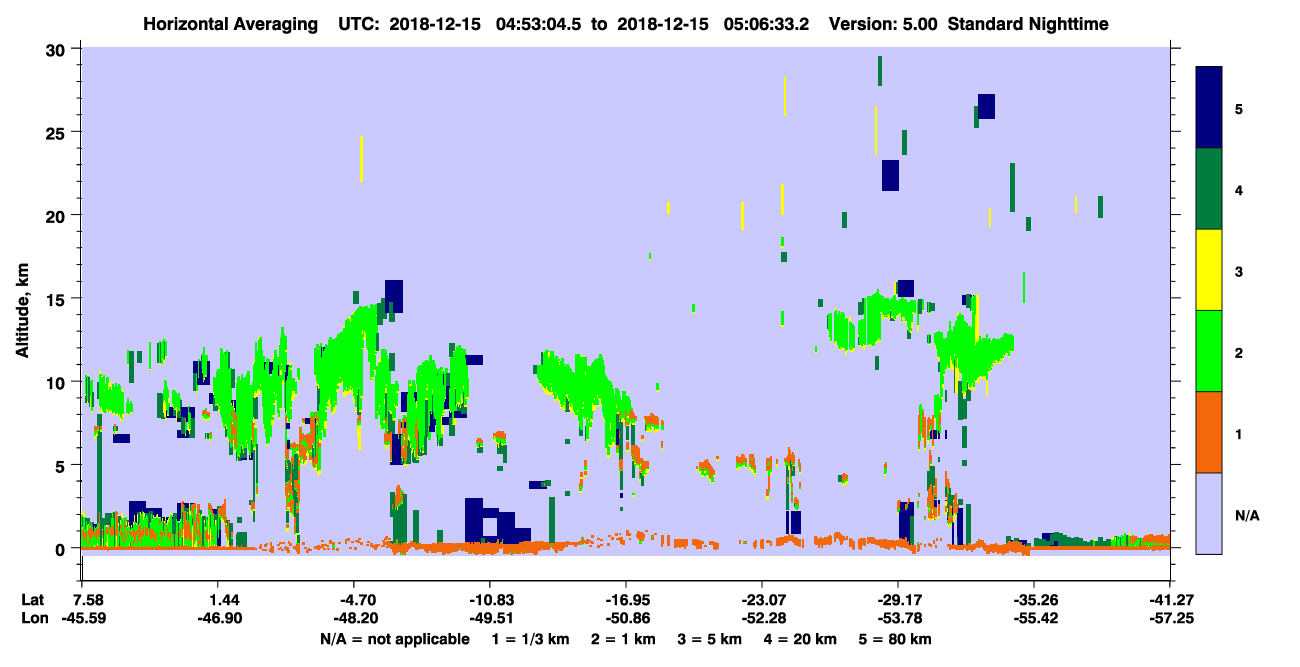The image size is (1300, 667).
Task: Click the longitude value '-50.86'
Action: [626, 619]
